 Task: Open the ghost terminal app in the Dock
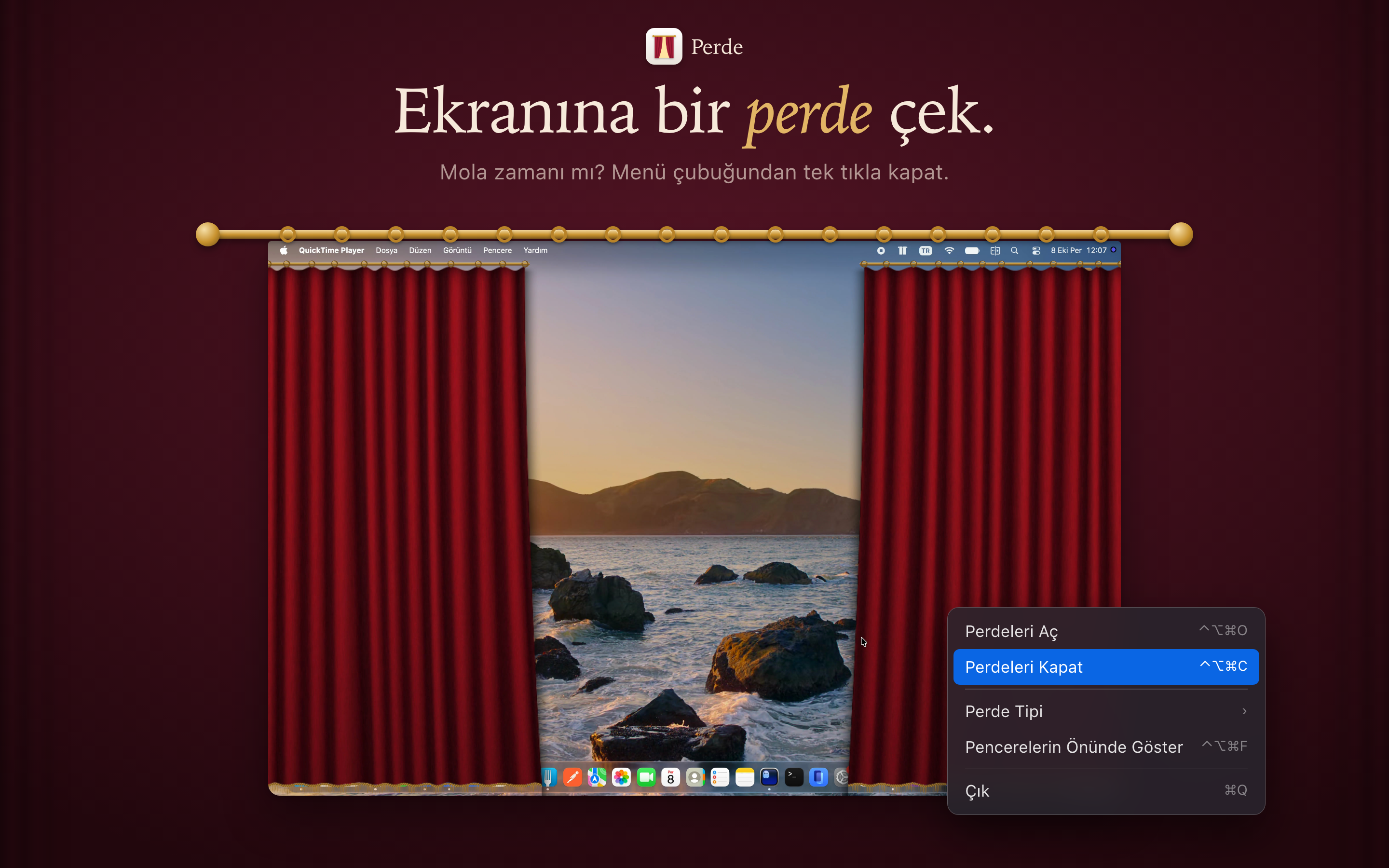[x=769, y=777]
